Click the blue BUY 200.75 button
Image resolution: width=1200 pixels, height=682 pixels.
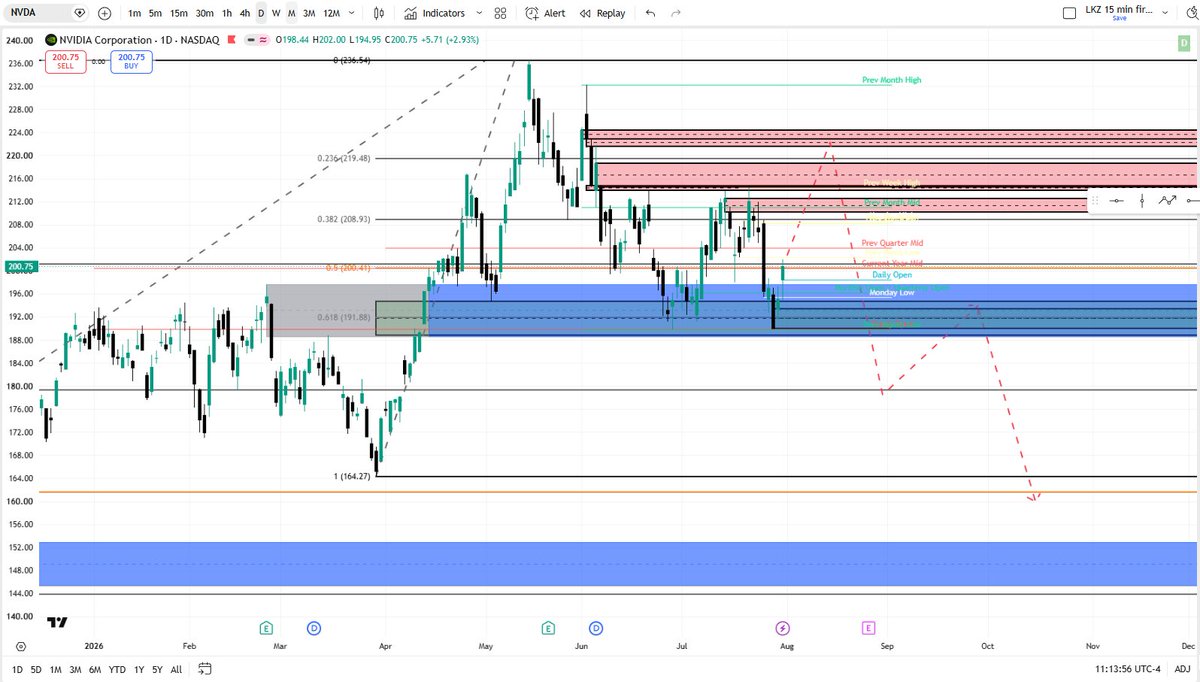[x=131, y=62]
